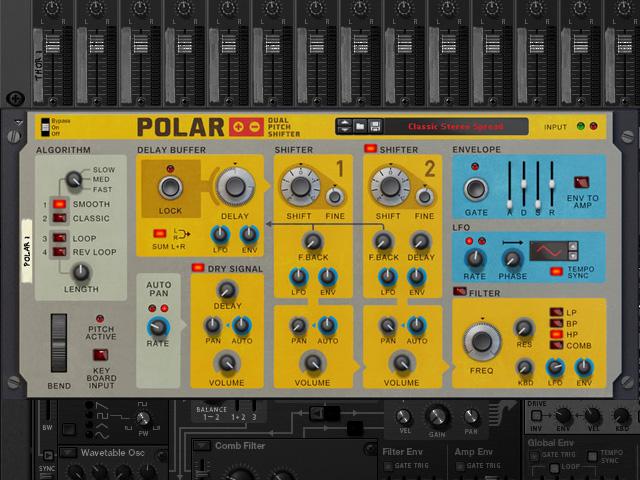
Task: Click Shifter 1 Volume knob
Action: tap(313, 363)
